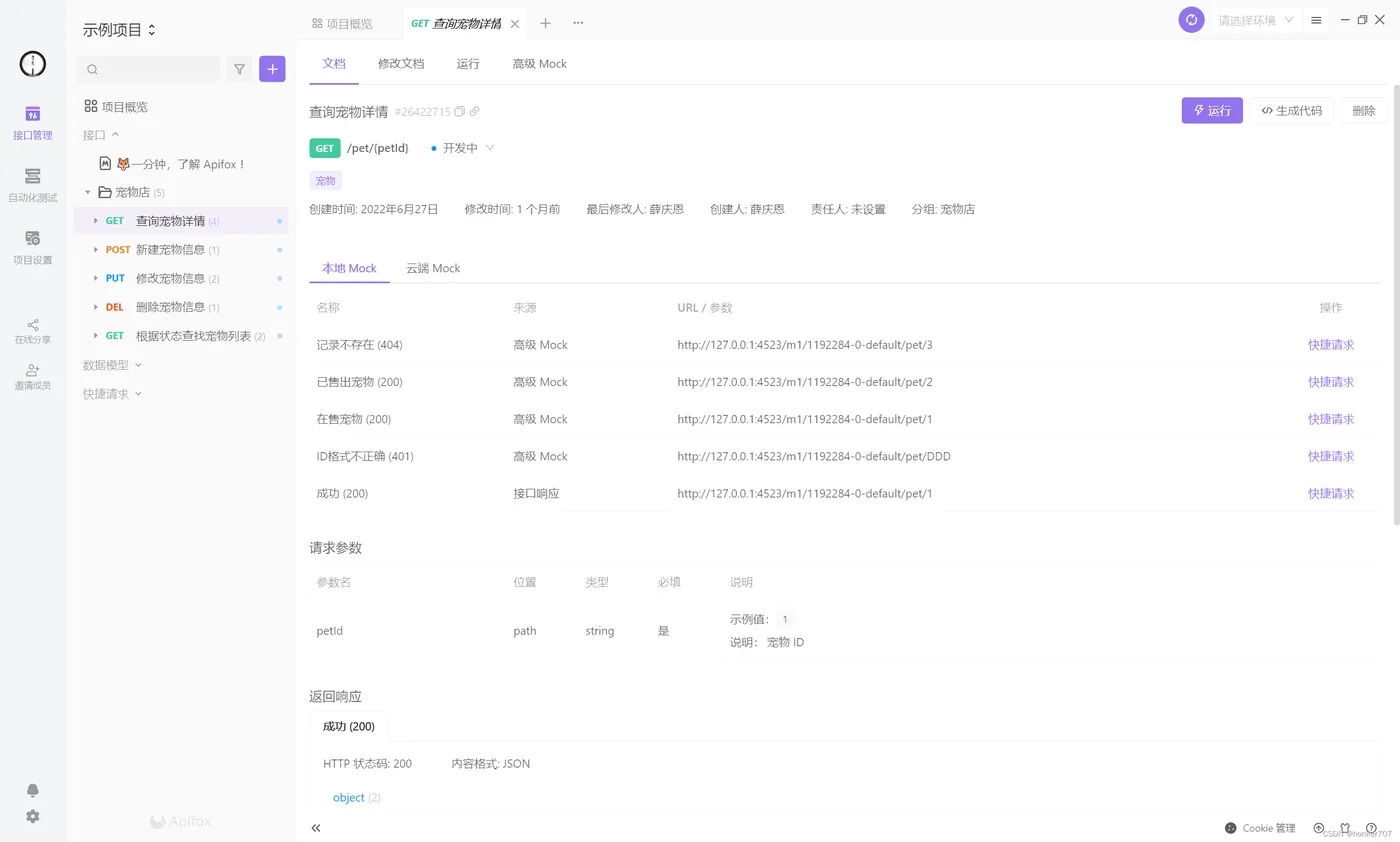Viewport: 1400px width, 842px height.
Task: Click the filter funnel icon
Action: [239, 69]
